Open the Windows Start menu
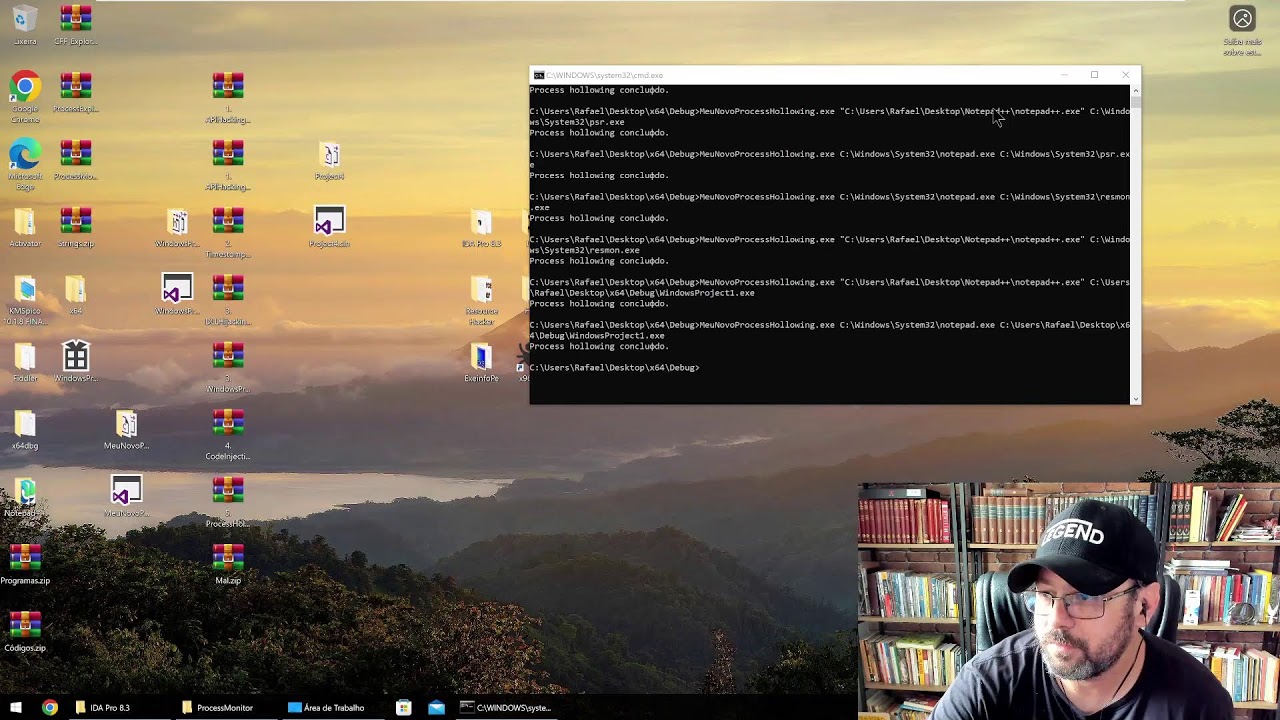The width and height of the screenshot is (1280, 720). click(x=15, y=707)
